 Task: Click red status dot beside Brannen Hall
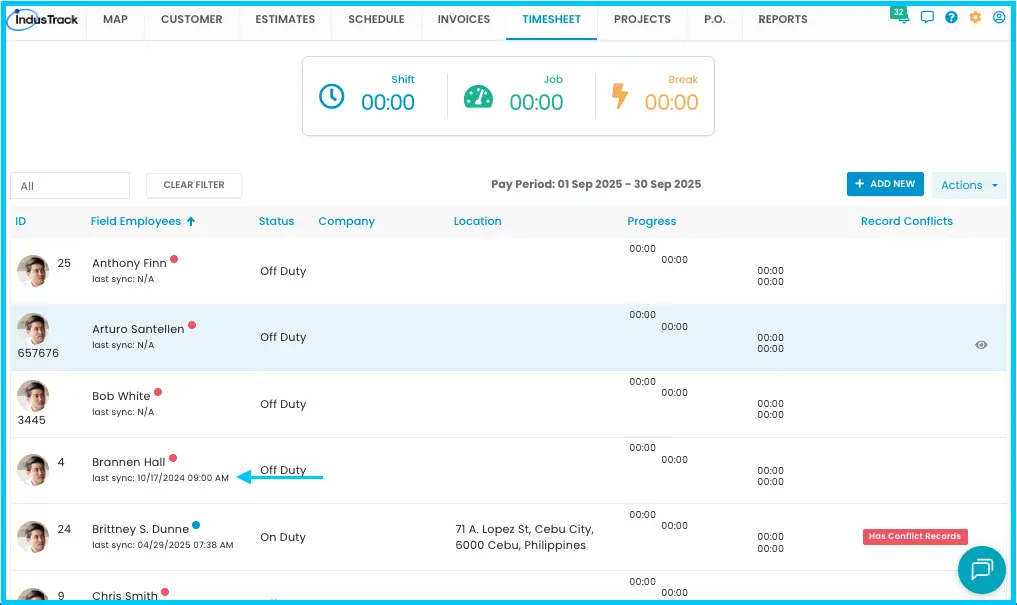[173, 458]
